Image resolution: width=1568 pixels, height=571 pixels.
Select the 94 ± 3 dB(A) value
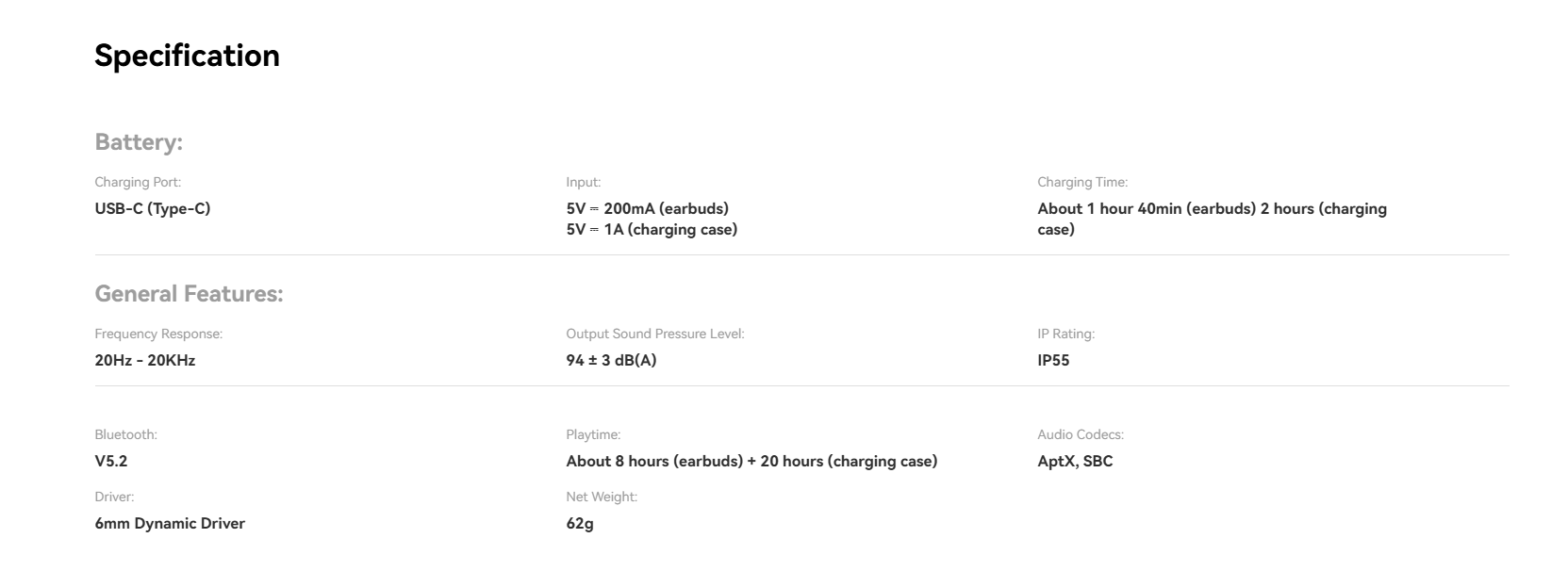(611, 360)
